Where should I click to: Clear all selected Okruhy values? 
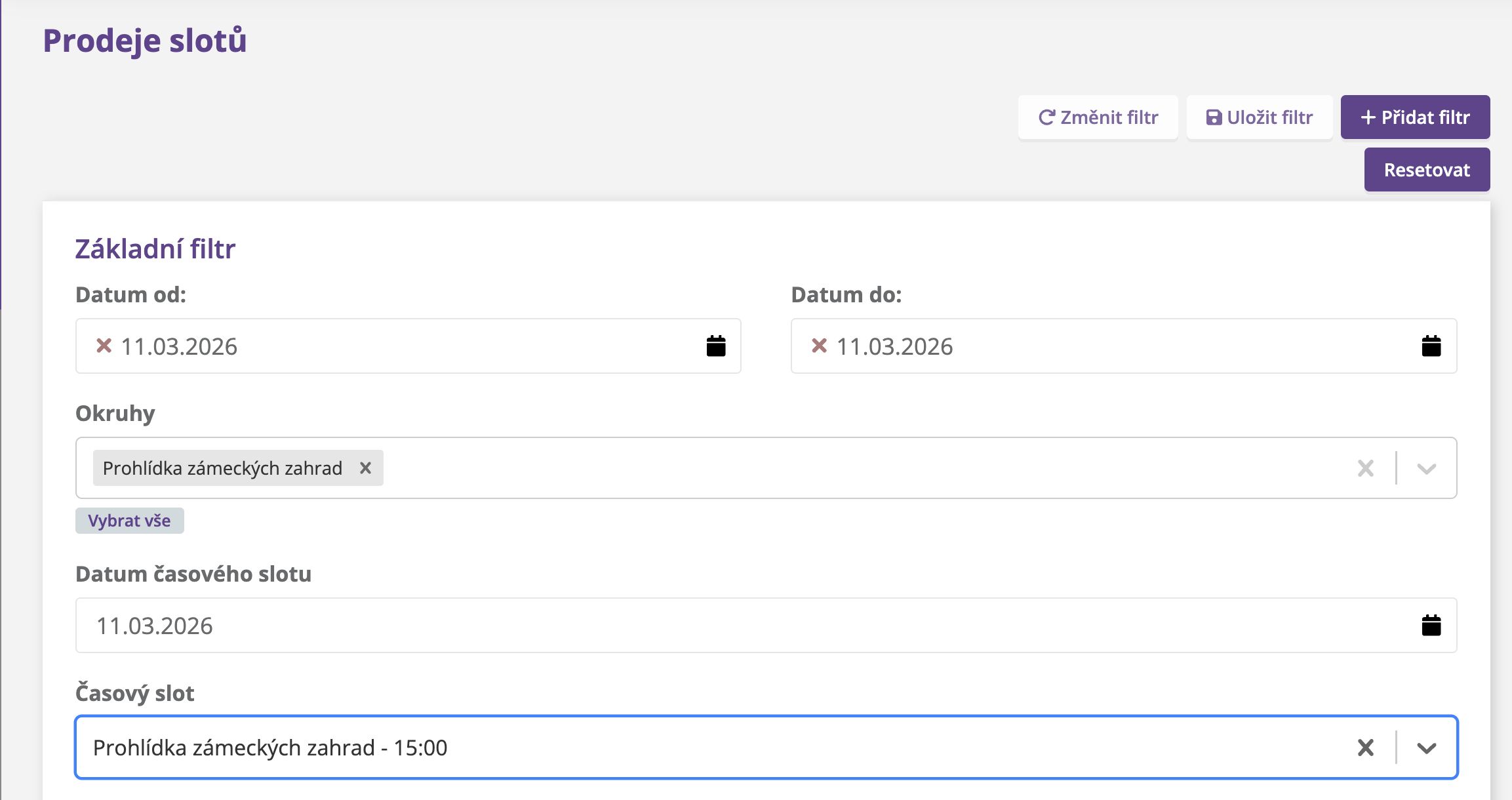[x=1365, y=468]
